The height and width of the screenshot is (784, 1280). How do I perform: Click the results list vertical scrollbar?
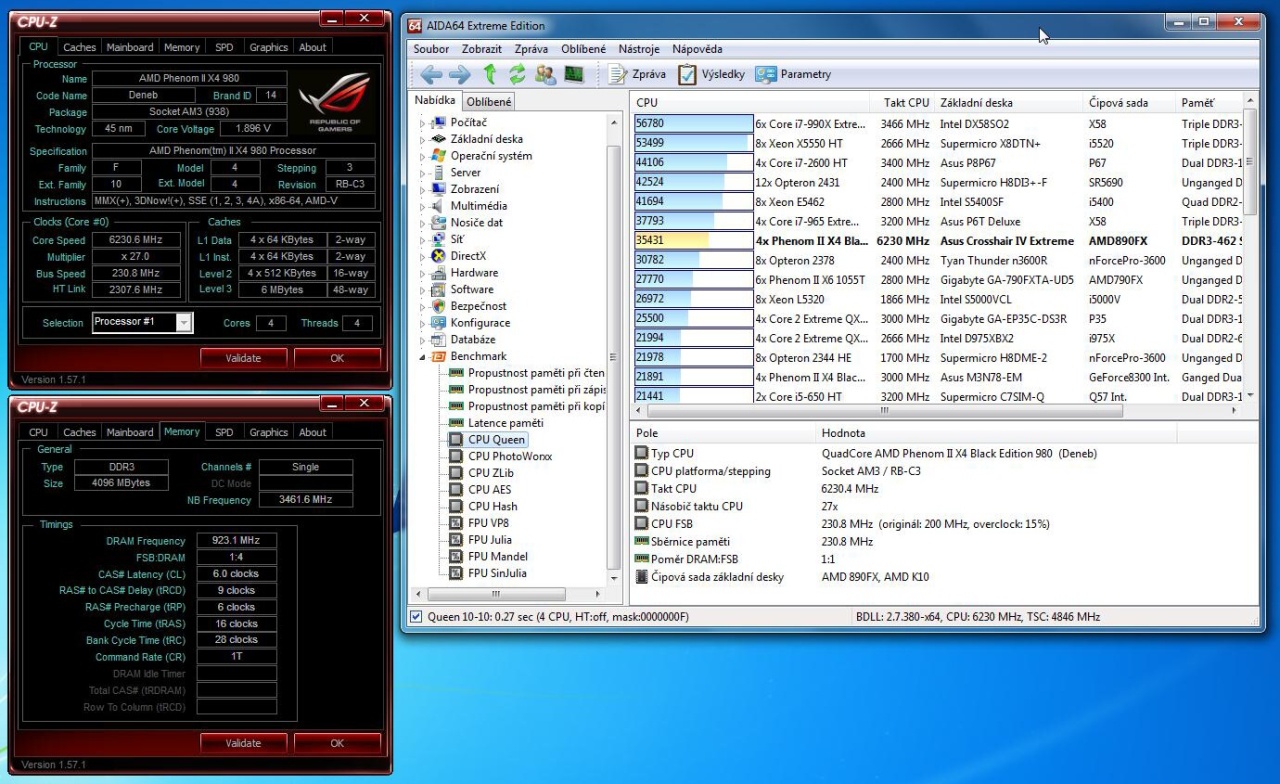(1249, 249)
